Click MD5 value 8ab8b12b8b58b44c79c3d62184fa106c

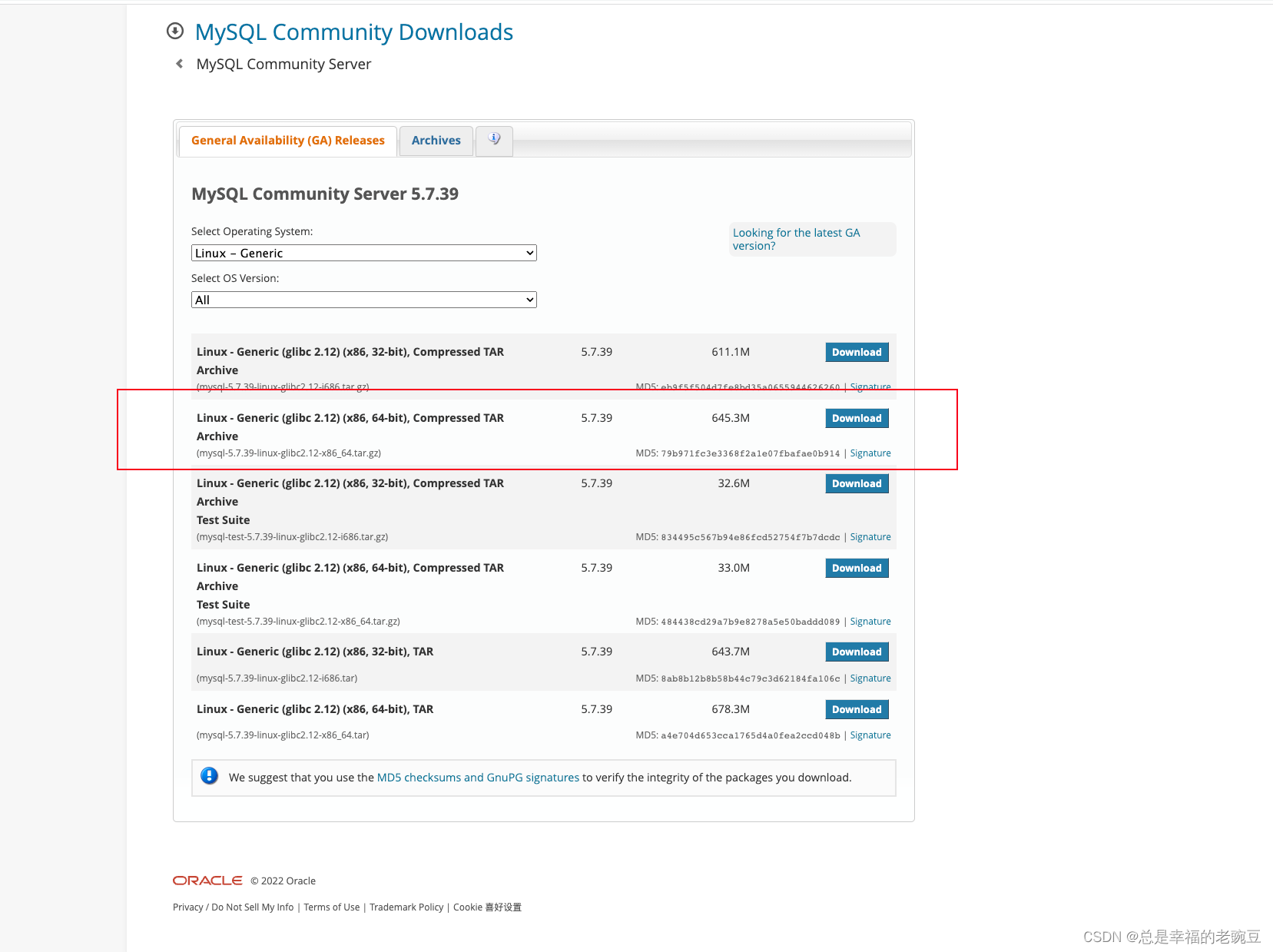[751, 678]
